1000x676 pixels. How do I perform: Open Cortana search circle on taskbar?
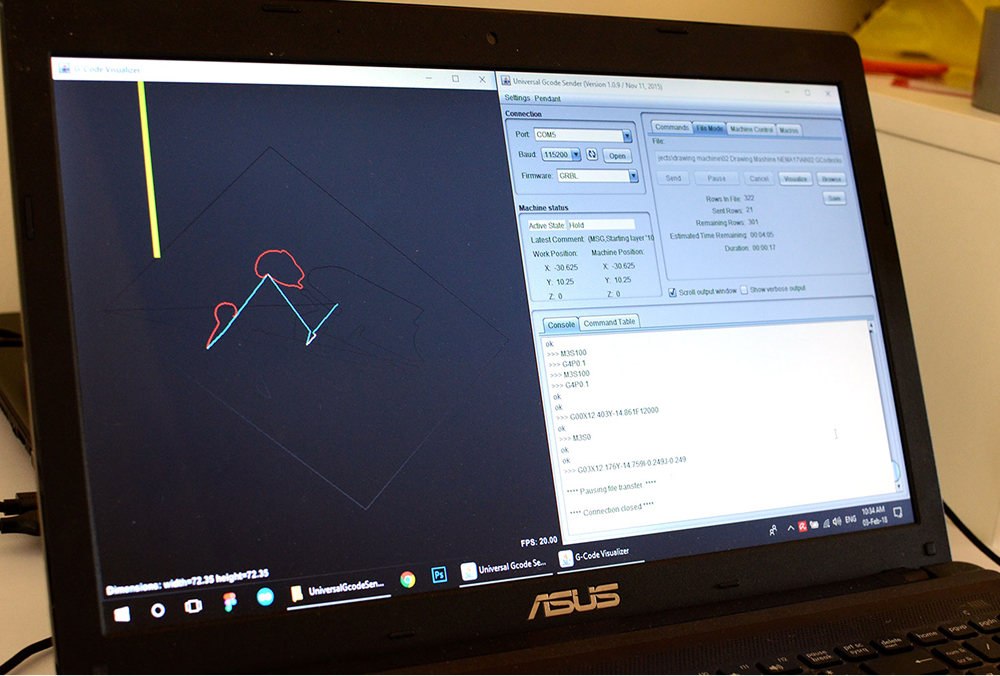[158, 610]
